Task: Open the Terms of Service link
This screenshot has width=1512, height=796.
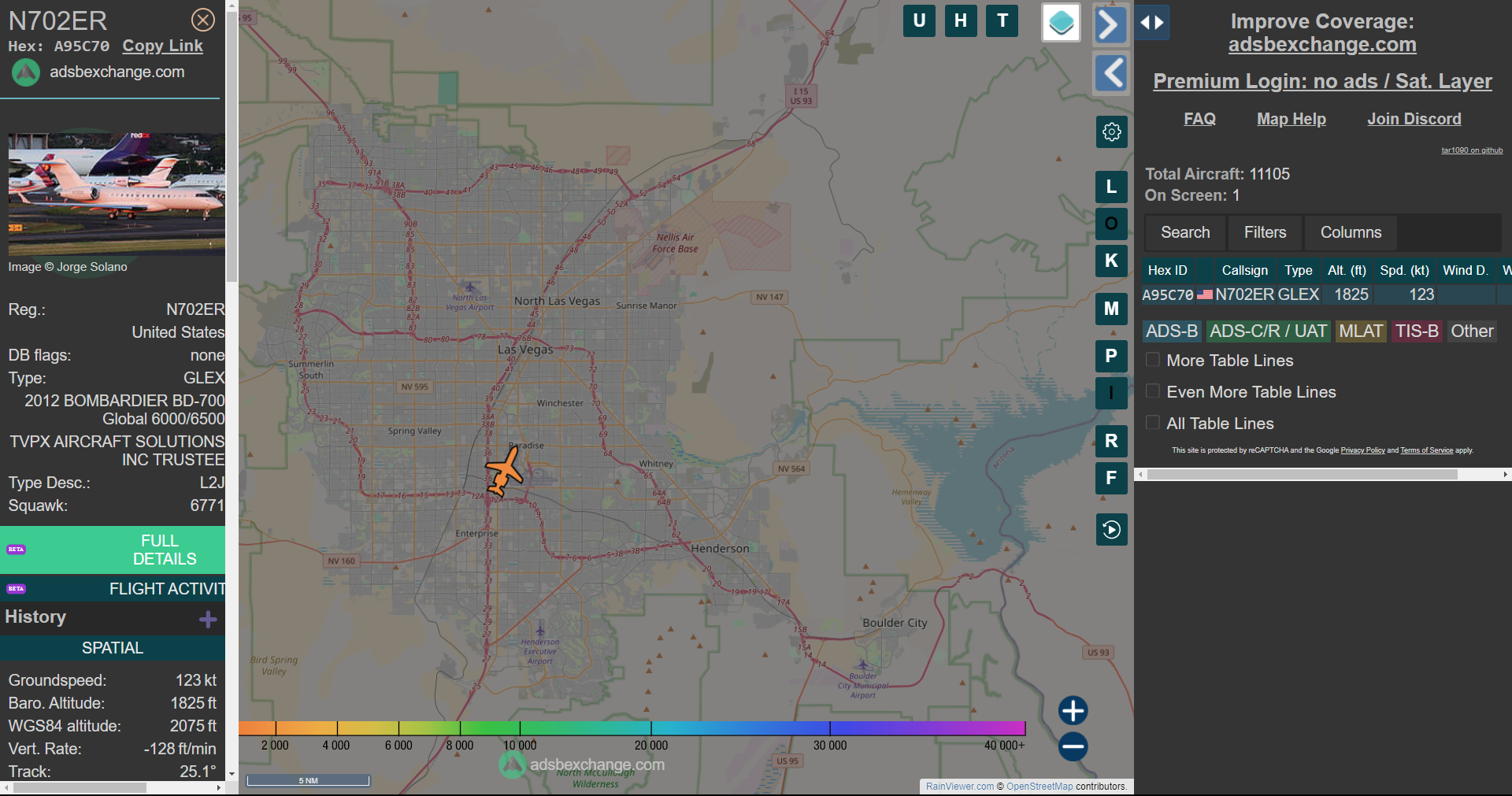Action: click(1426, 450)
